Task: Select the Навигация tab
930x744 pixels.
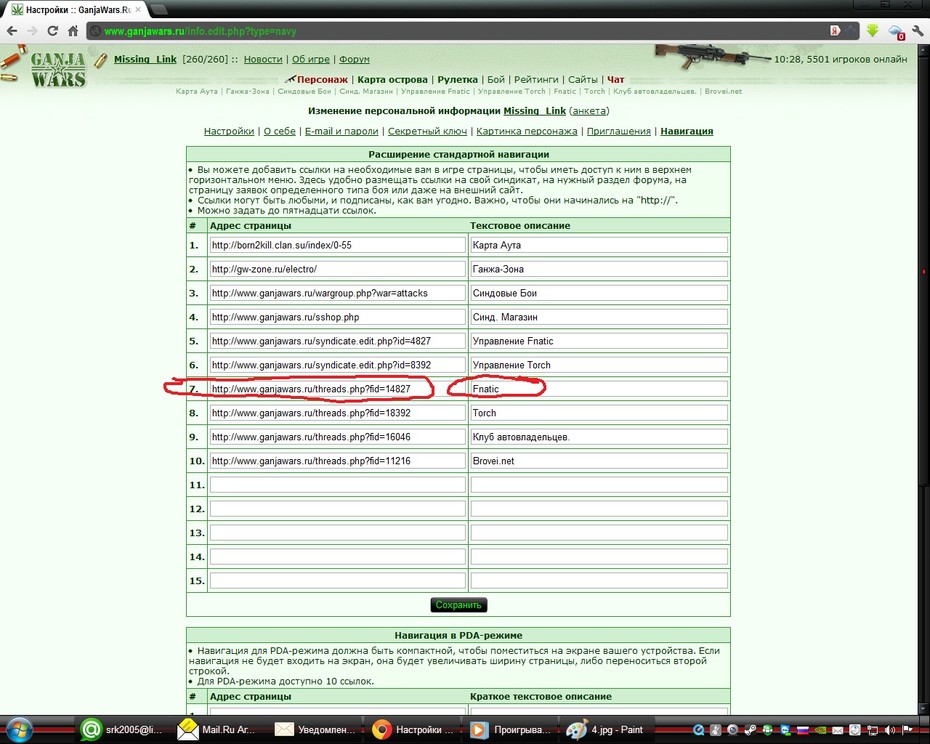Action: coord(687,131)
